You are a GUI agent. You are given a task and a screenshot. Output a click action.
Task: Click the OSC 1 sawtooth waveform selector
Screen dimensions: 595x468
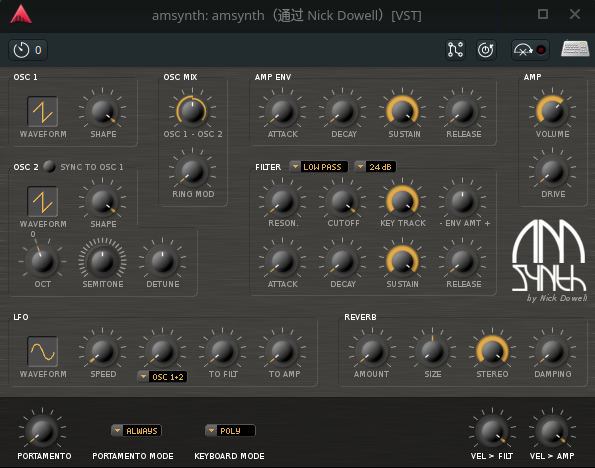point(42,112)
